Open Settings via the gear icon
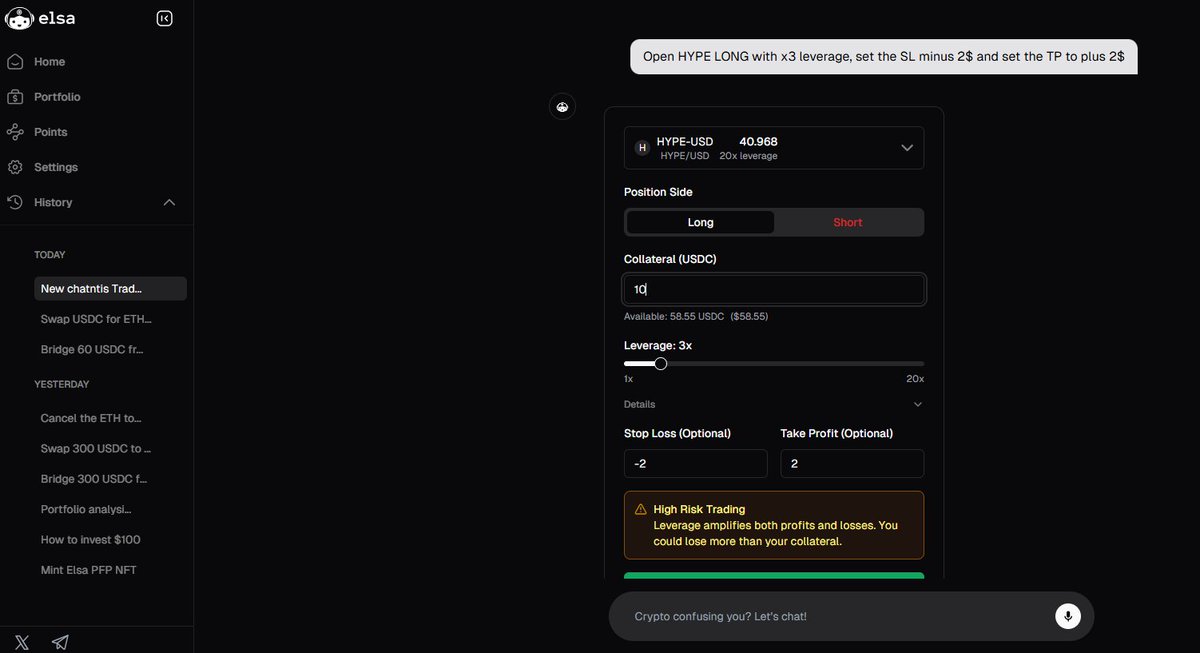Viewport: 1200px width, 653px height. (14, 166)
